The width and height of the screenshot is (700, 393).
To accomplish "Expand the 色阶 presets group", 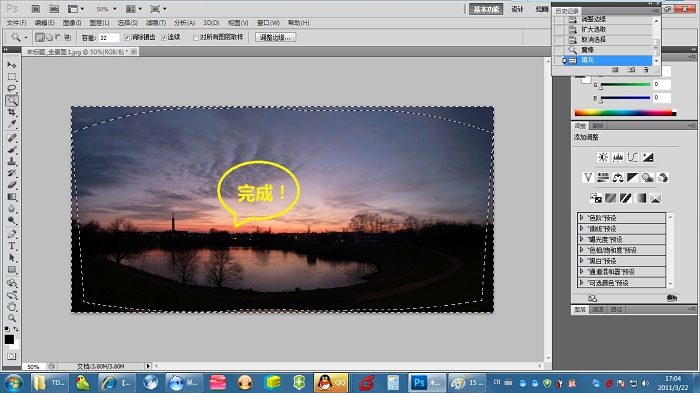I will (621, 218).
